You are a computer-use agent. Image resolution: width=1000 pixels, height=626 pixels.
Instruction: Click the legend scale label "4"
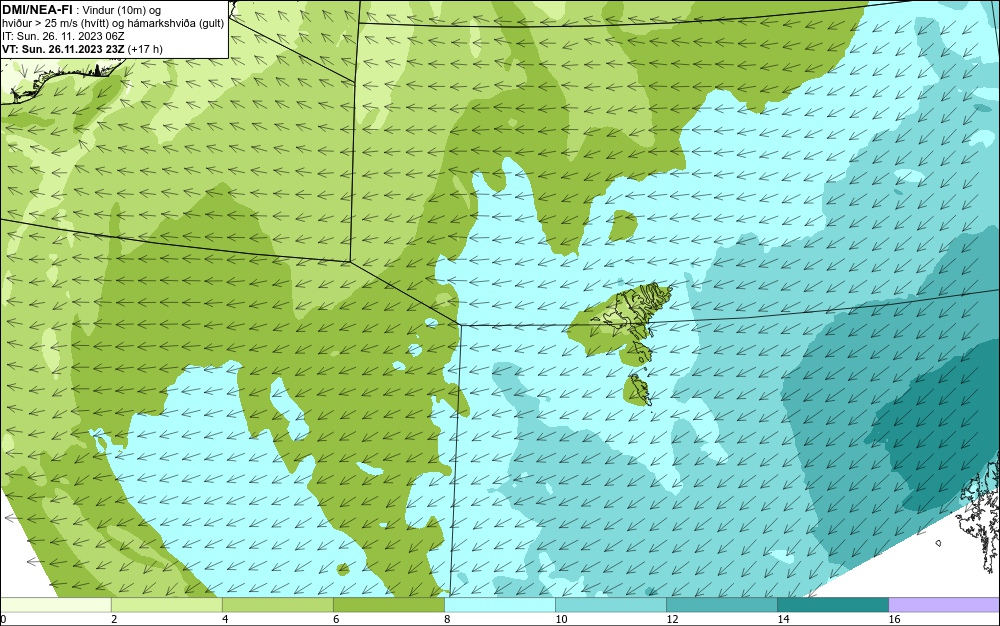click(x=225, y=619)
